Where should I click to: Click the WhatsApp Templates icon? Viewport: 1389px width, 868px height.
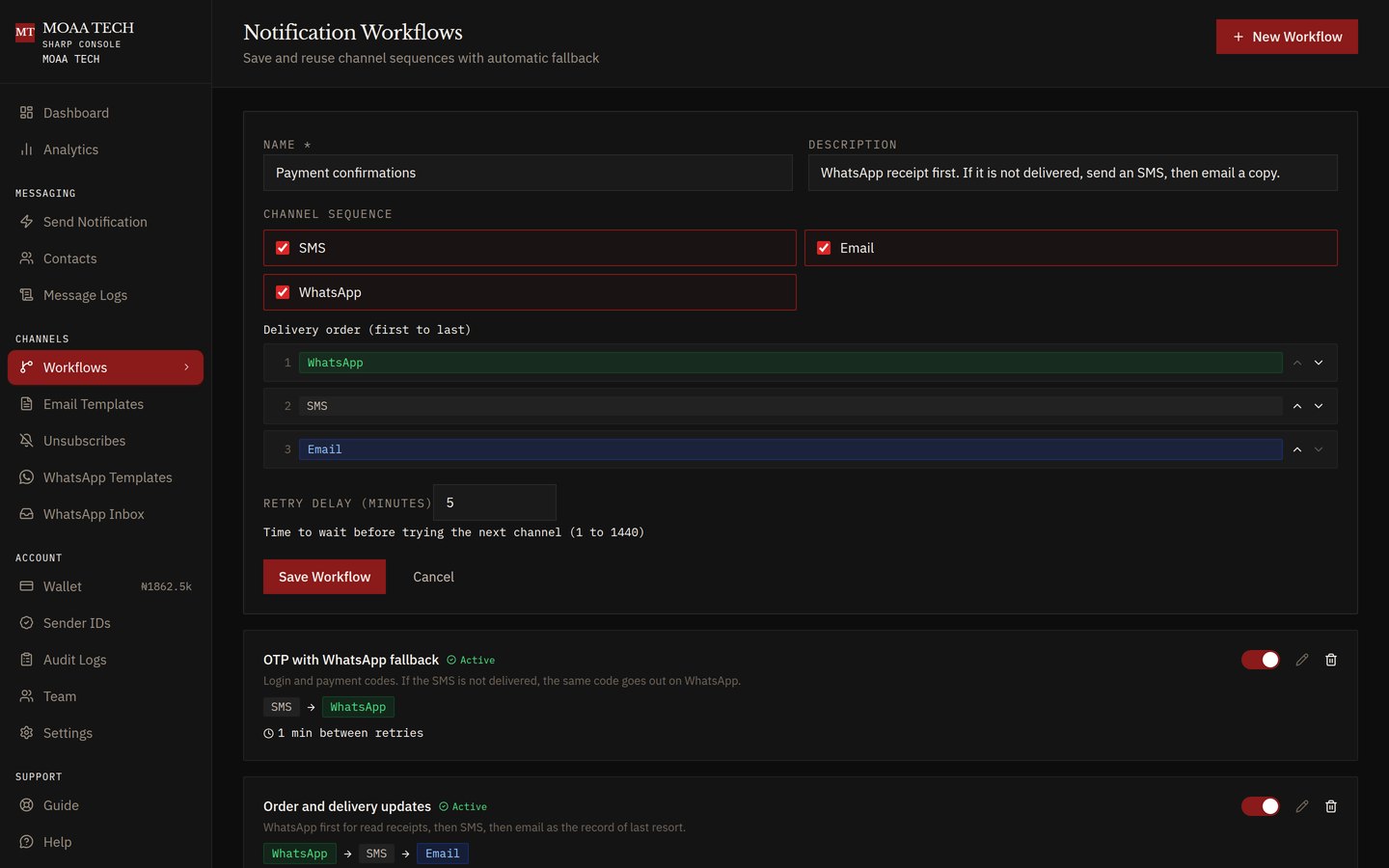pos(26,477)
